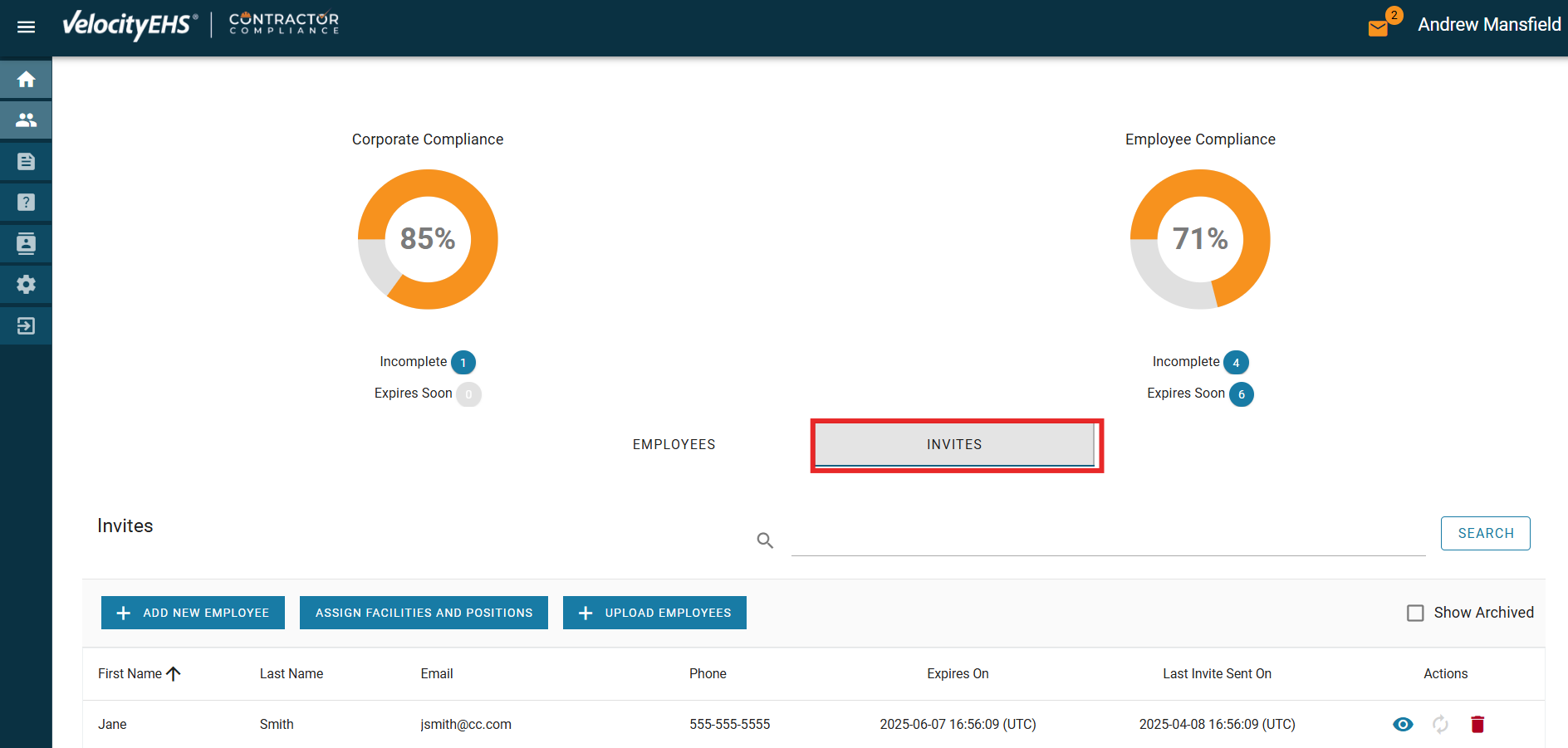Open the hamburger navigation menu

coord(26,27)
